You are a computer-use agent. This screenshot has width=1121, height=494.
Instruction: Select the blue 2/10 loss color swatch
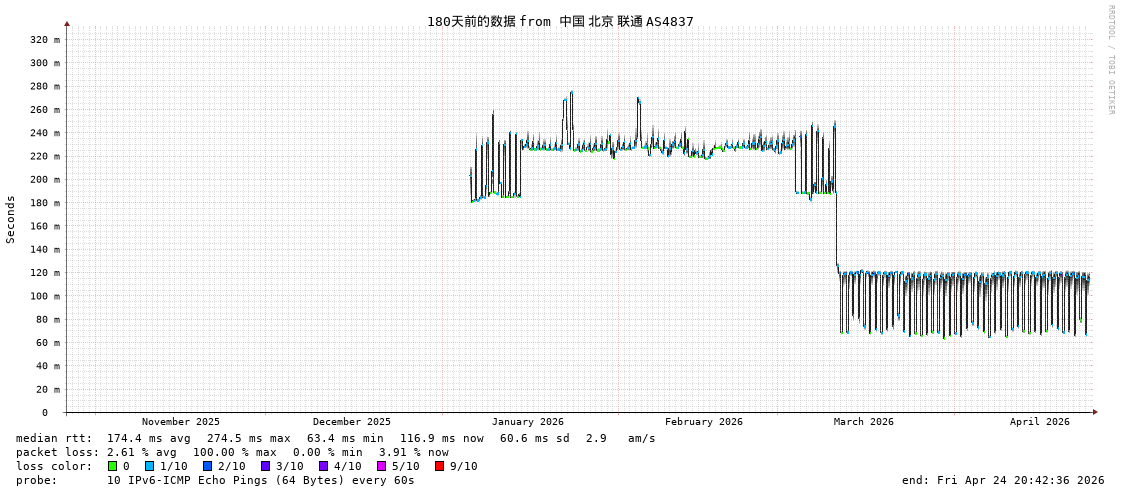pos(208,466)
